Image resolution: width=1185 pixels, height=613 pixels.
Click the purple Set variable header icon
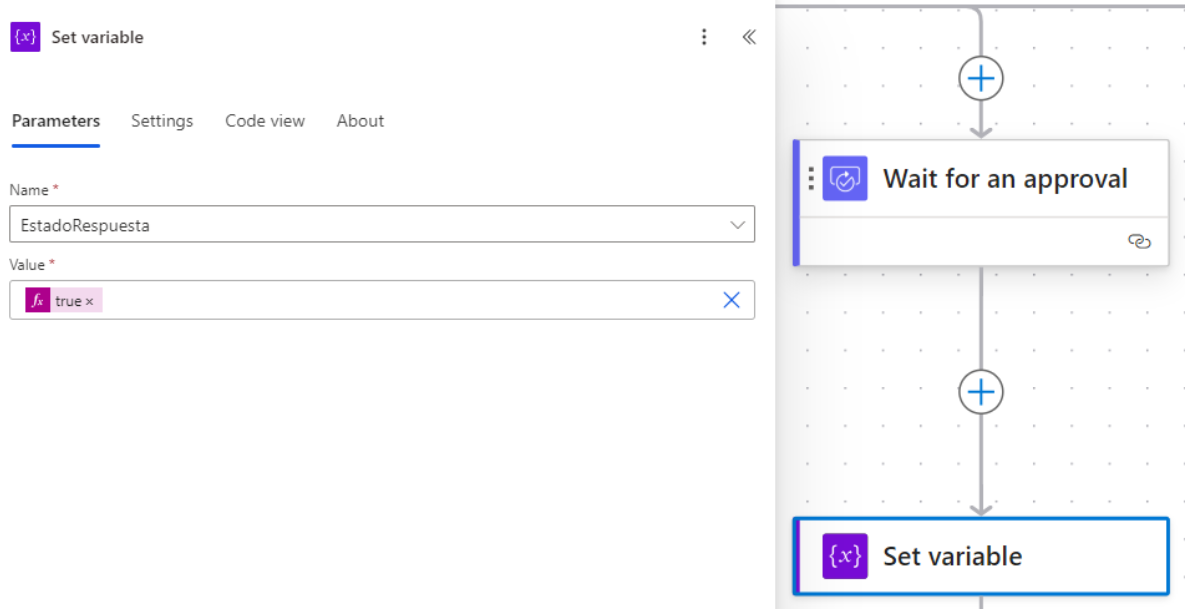(x=25, y=37)
